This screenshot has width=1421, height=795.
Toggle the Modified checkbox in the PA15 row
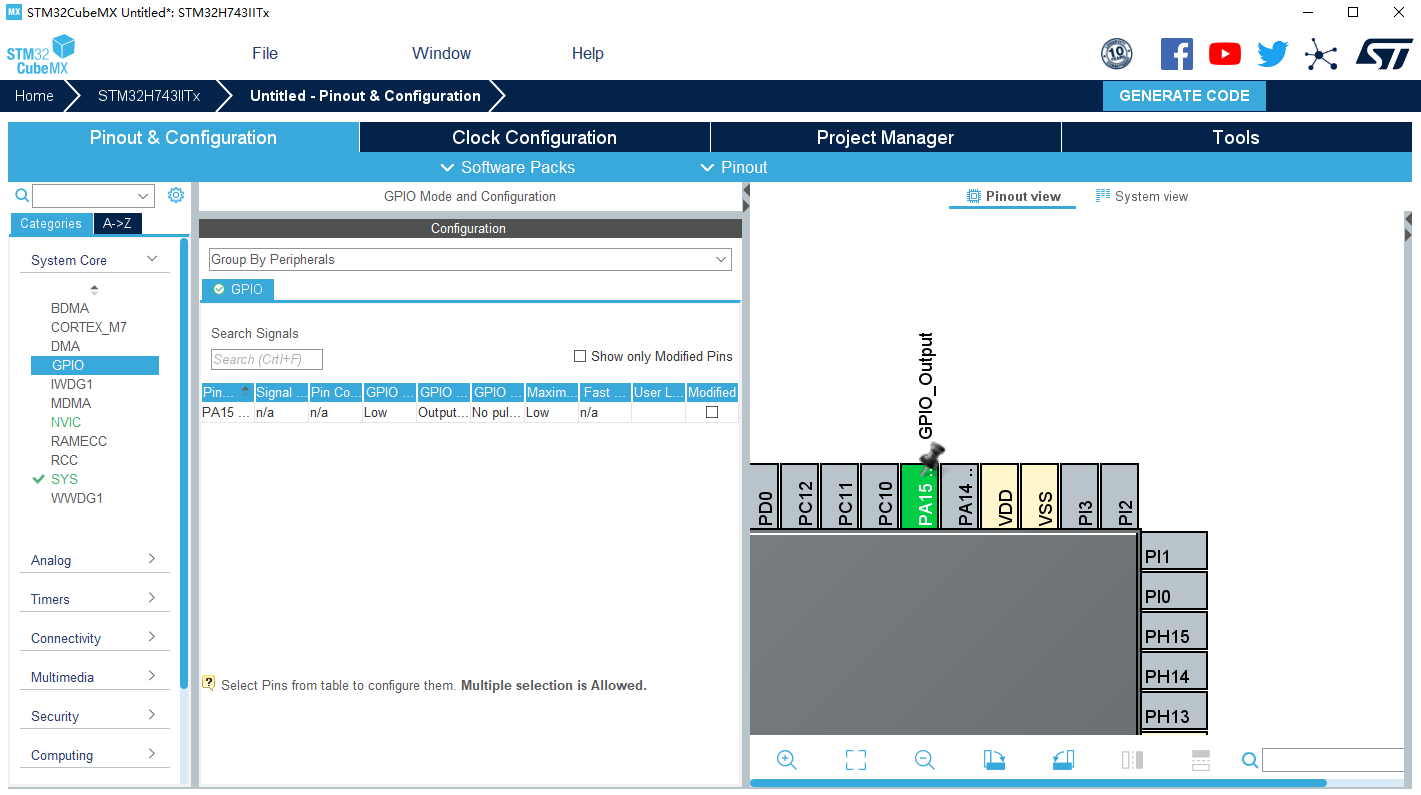coord(712,412)
